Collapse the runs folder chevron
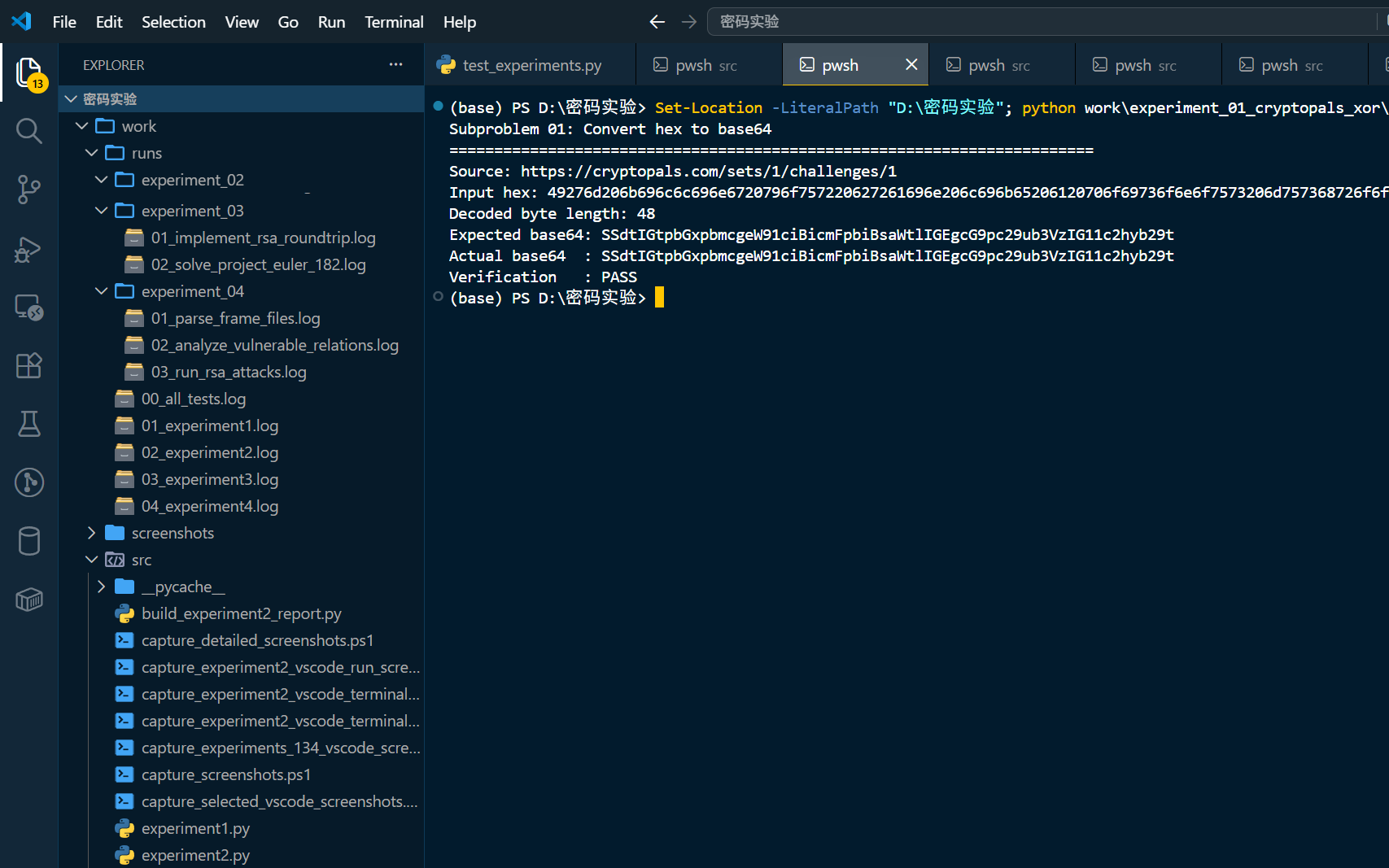This screenshot has width=1389, height=868. 91,153
